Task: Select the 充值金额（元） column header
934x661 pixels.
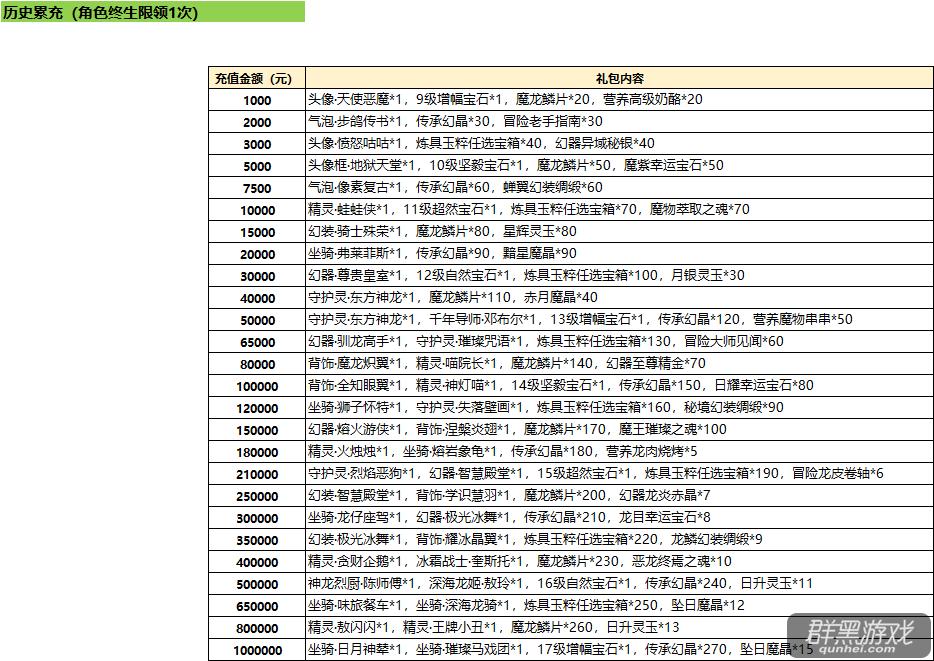Action: click(256, 78)
